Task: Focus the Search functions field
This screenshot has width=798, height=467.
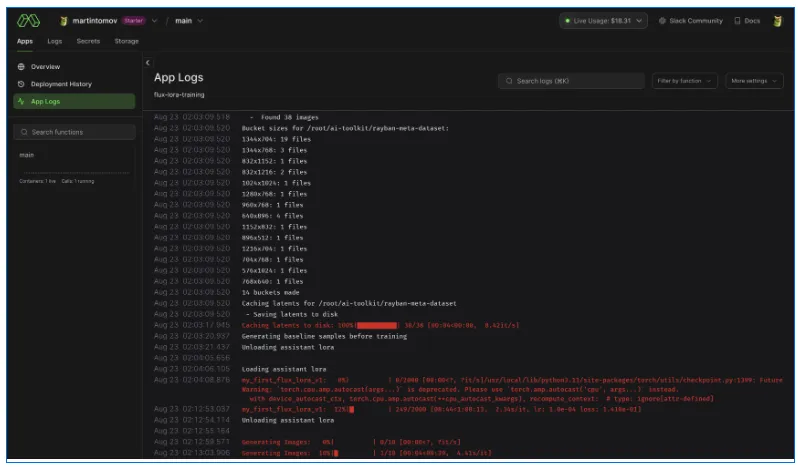Action: click(x=74, y=132)
